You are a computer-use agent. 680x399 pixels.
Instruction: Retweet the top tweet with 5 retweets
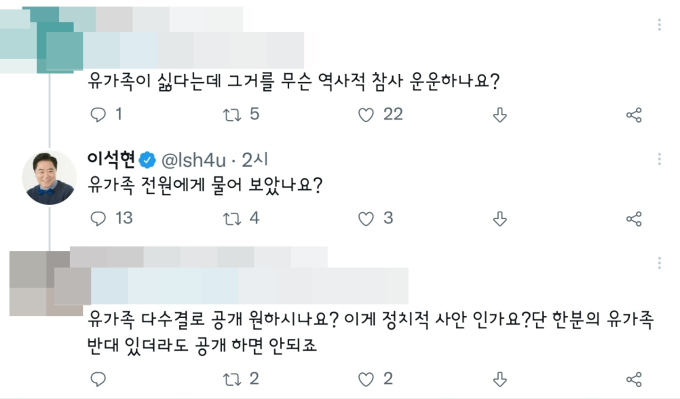click(x=232, y=115)
